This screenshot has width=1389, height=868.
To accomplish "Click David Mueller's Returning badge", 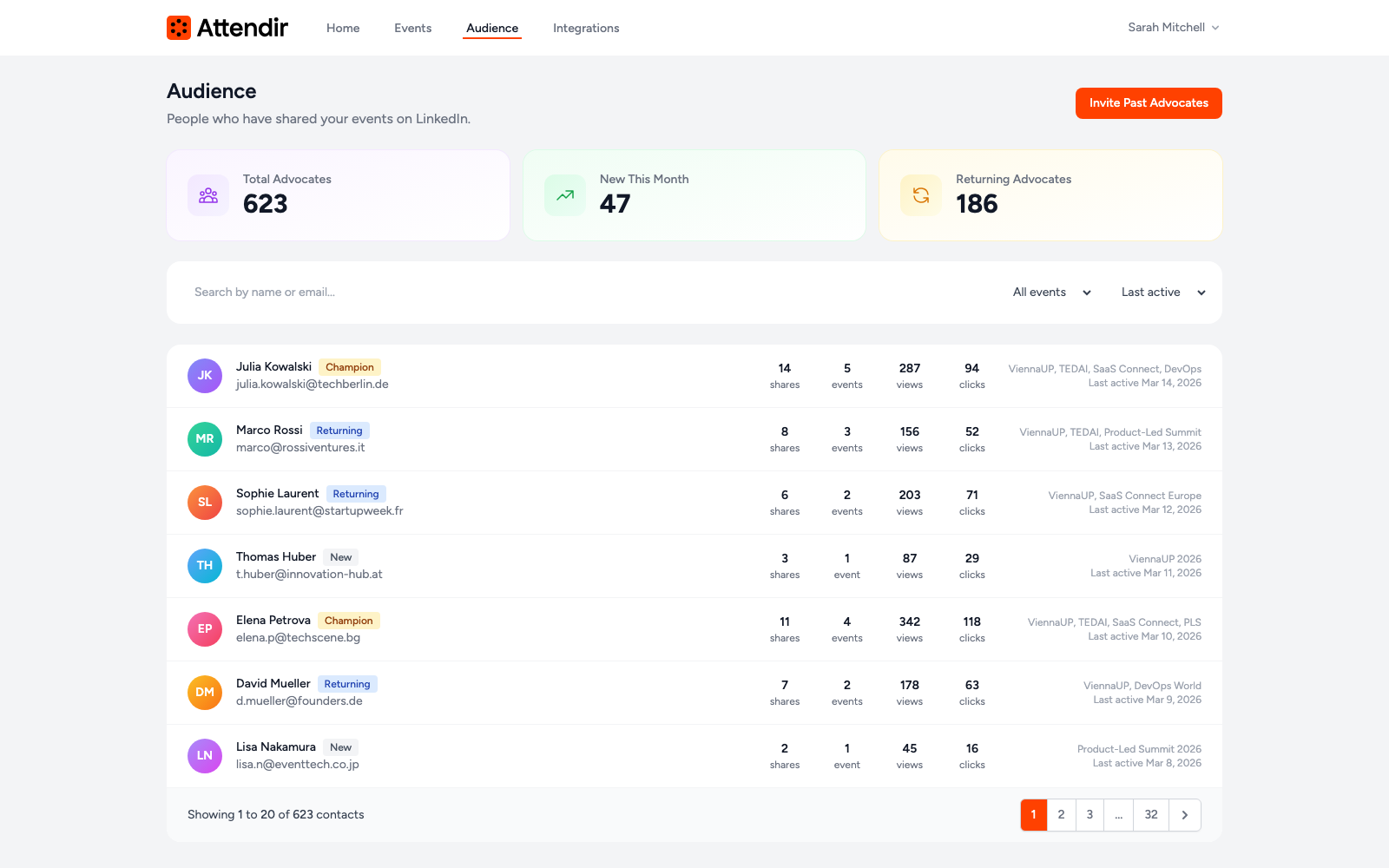I will 347,684.
